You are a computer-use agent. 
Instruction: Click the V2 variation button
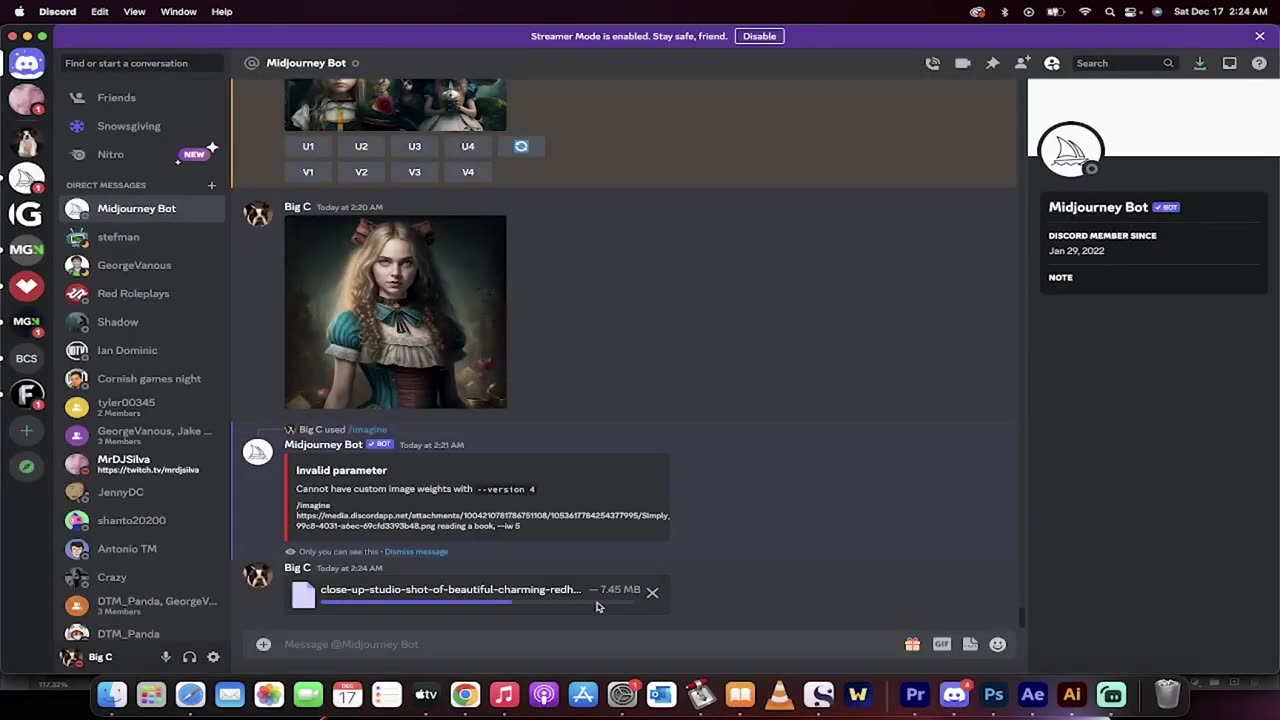click(x=361, y=172)
